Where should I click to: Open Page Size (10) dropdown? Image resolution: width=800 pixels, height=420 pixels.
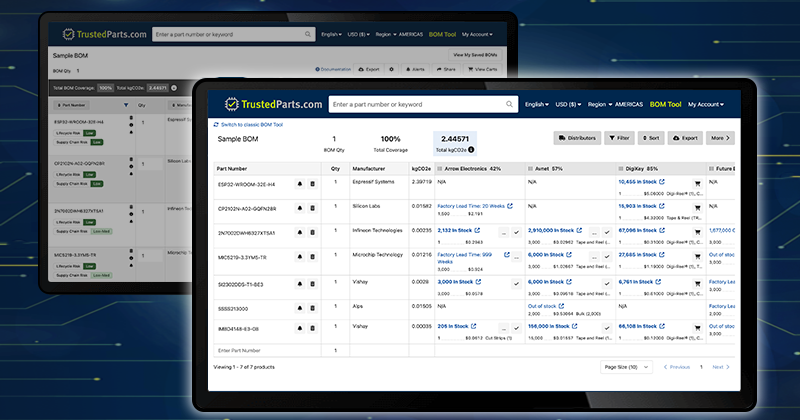626,367
